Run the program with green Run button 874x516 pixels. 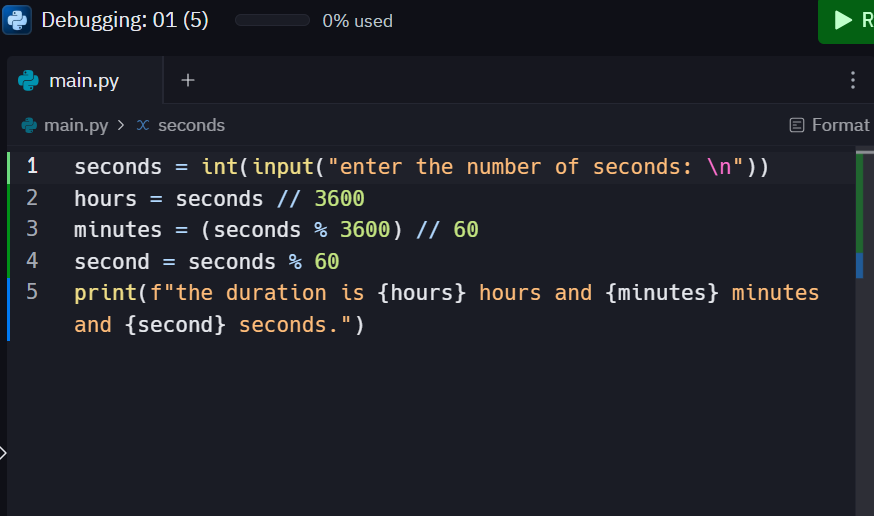click(x=846, y=21)
